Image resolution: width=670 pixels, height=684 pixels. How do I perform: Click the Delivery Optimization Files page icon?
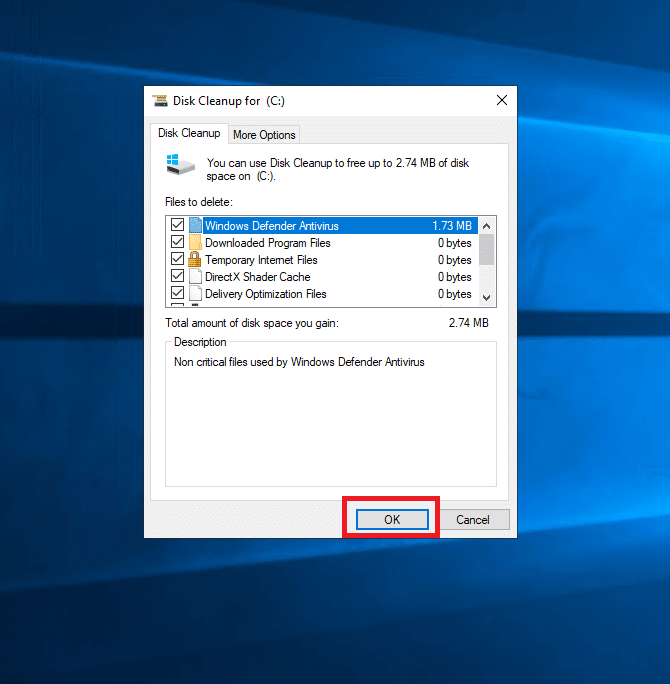[x=195, y=294]
